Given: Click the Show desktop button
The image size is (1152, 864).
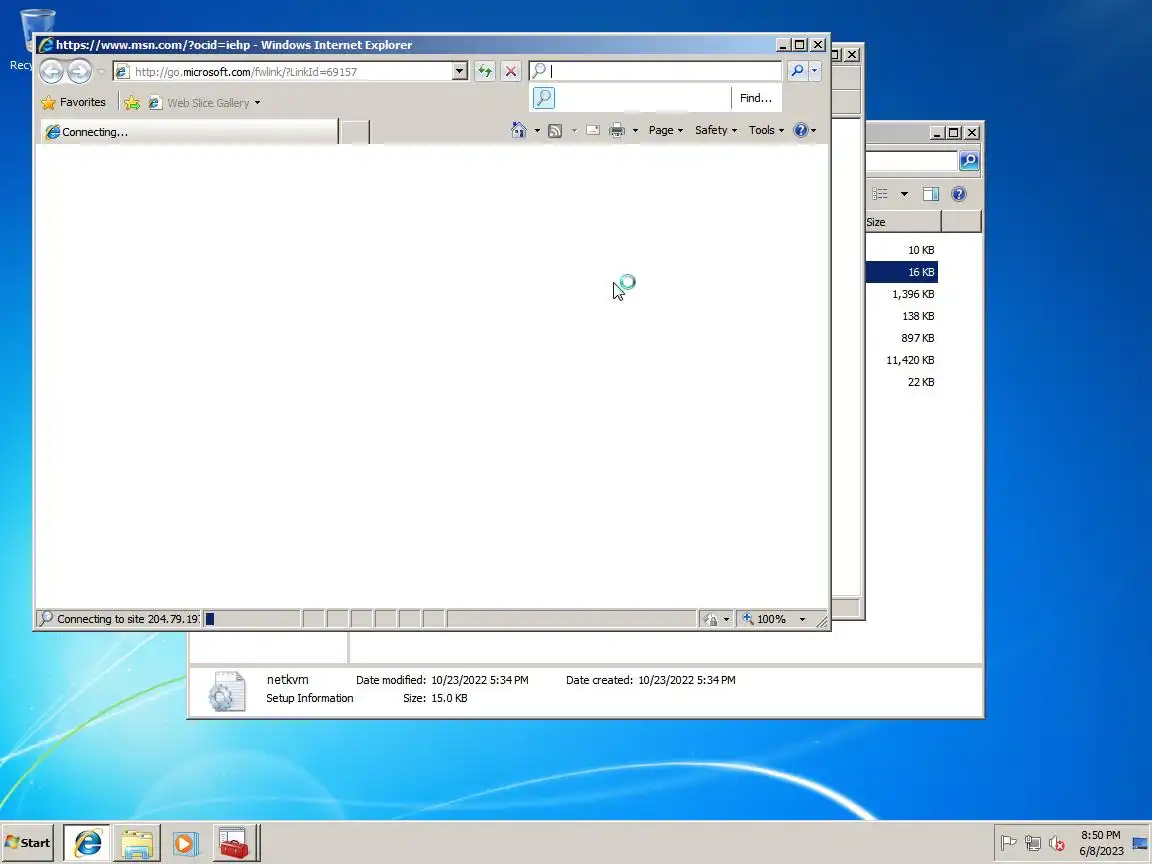Looking at the screenshot, I should [x=1141, y=843].
